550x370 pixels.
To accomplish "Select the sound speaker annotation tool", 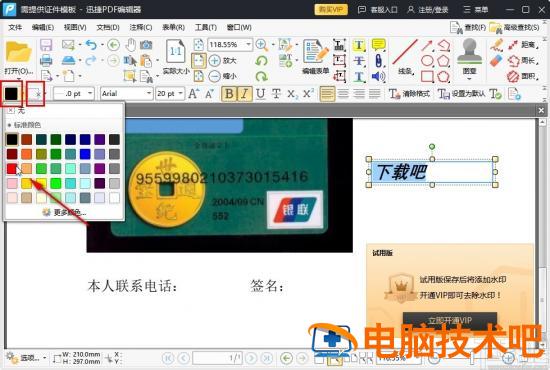I will point(378,76).
